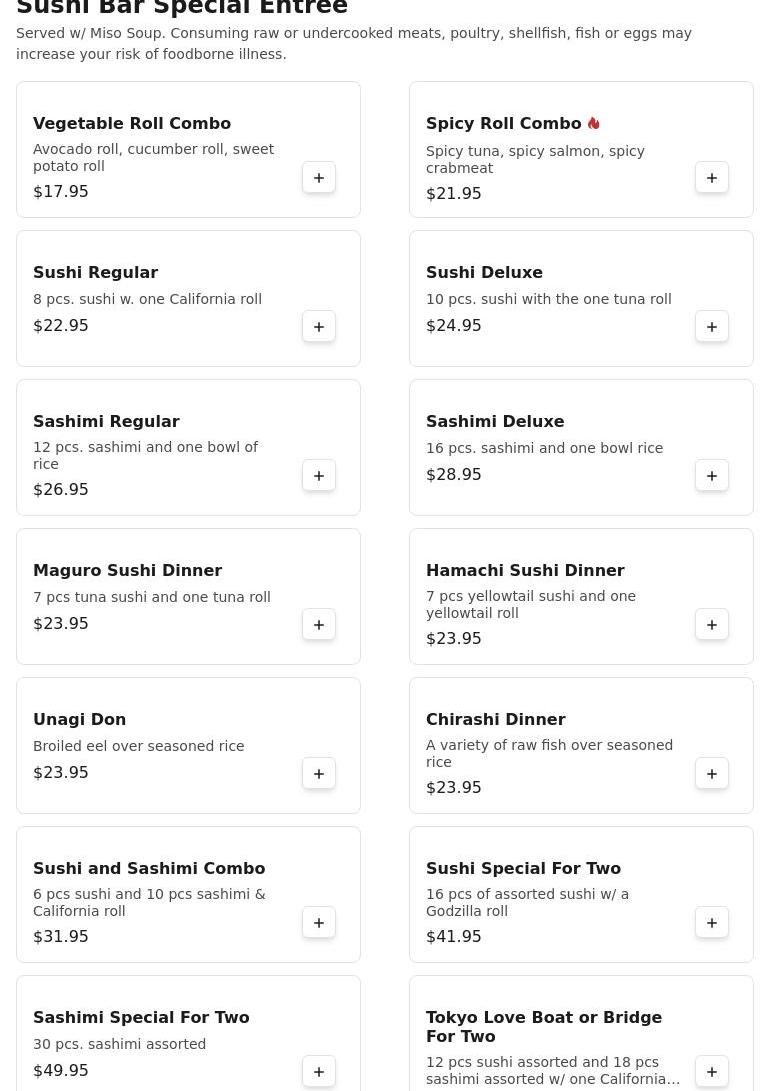View Tokyo Love Boat or Bridge details
This screenshot has width=770, height=1091.
(x=543, y=1027)
